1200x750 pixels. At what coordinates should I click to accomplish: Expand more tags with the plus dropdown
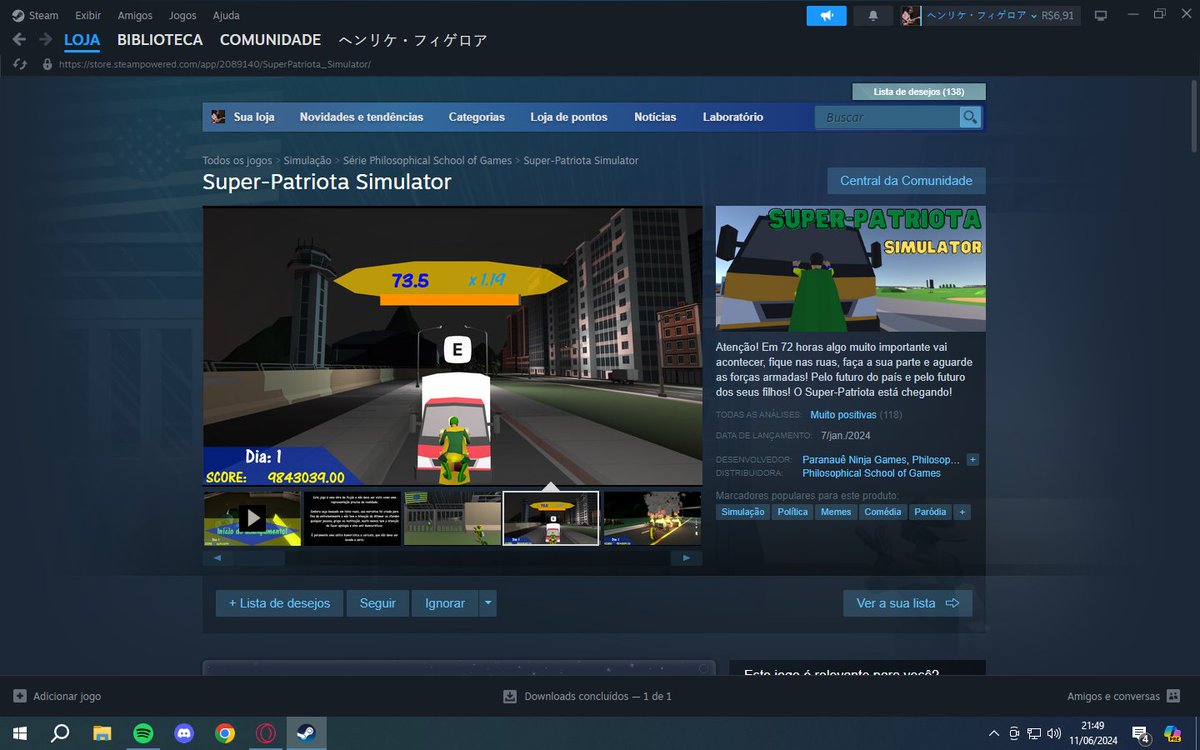[962, 511]
